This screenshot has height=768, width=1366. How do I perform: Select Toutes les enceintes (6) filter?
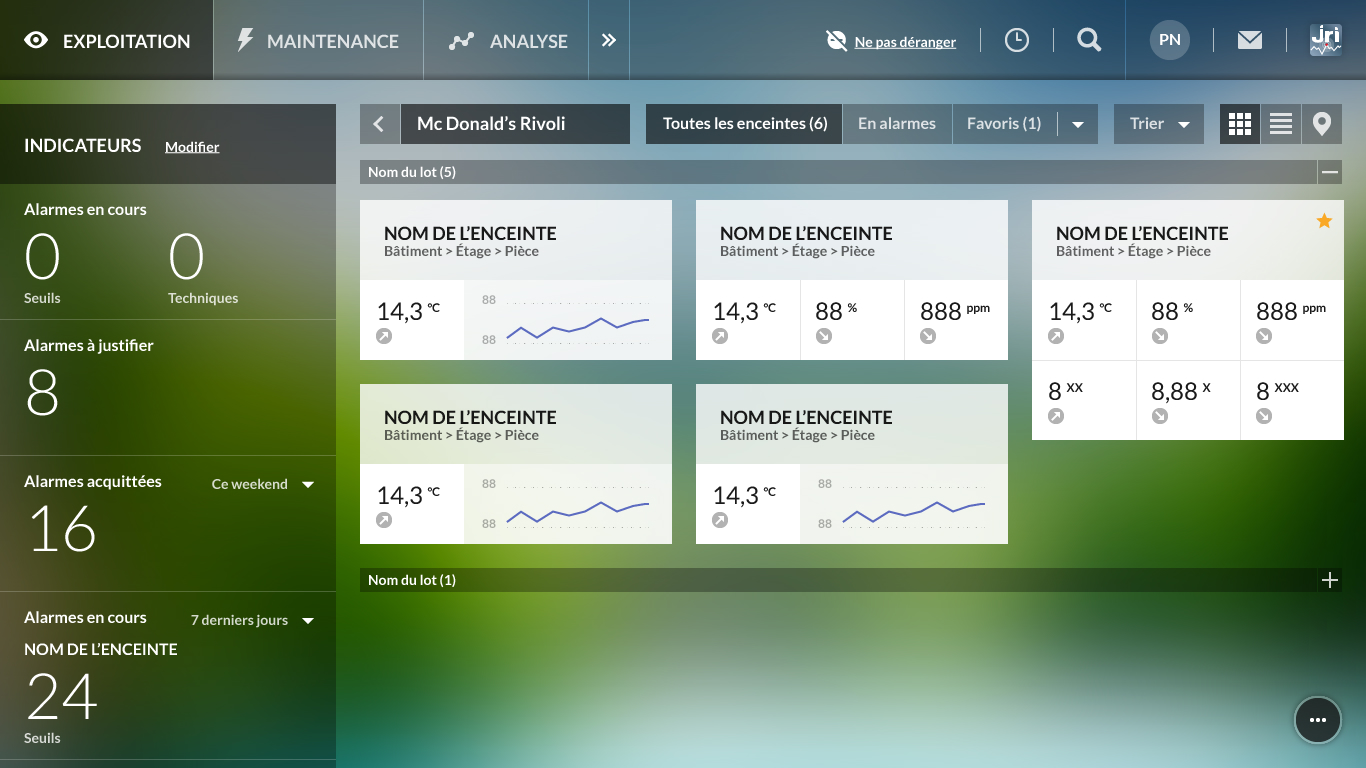(745, 124)
